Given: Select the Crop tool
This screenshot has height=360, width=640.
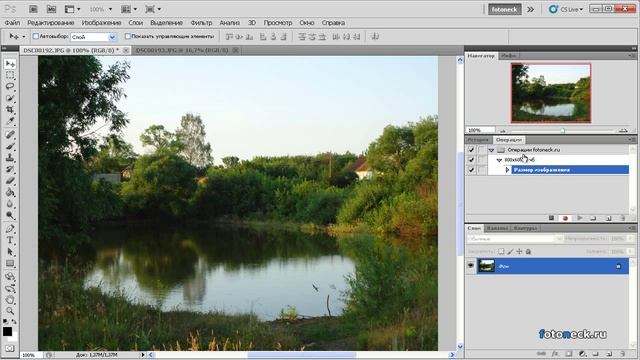Looking at the screenshot, I should 10,110.
